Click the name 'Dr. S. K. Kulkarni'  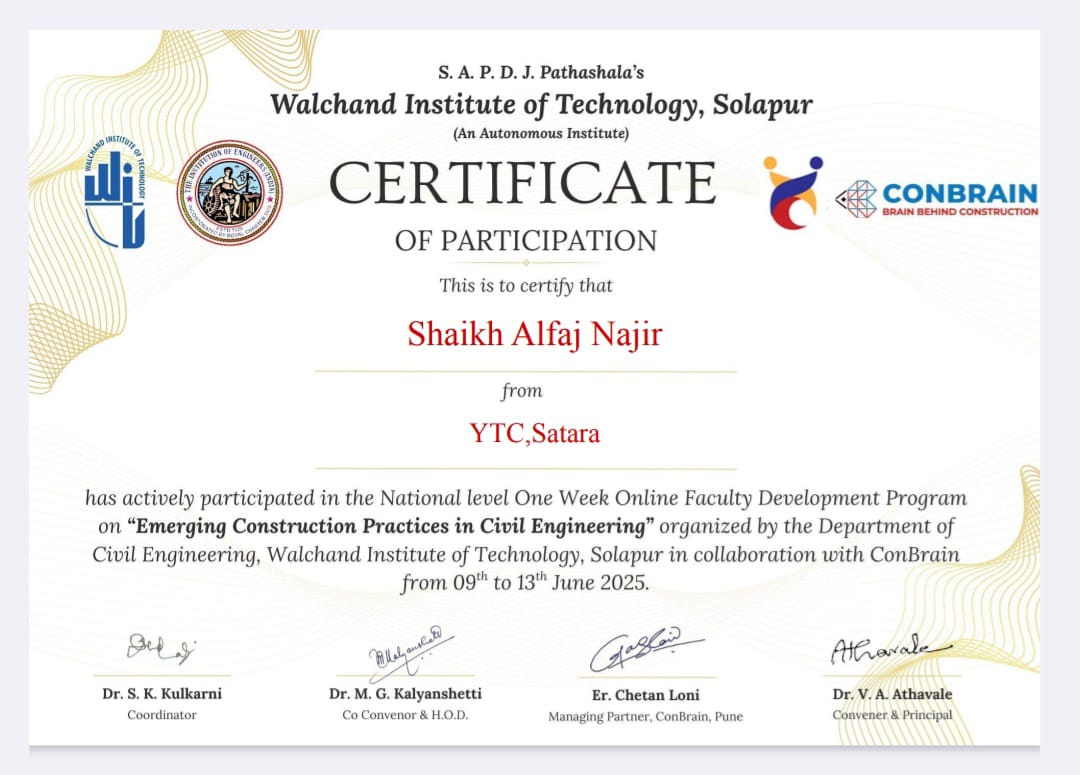(162, 694)
